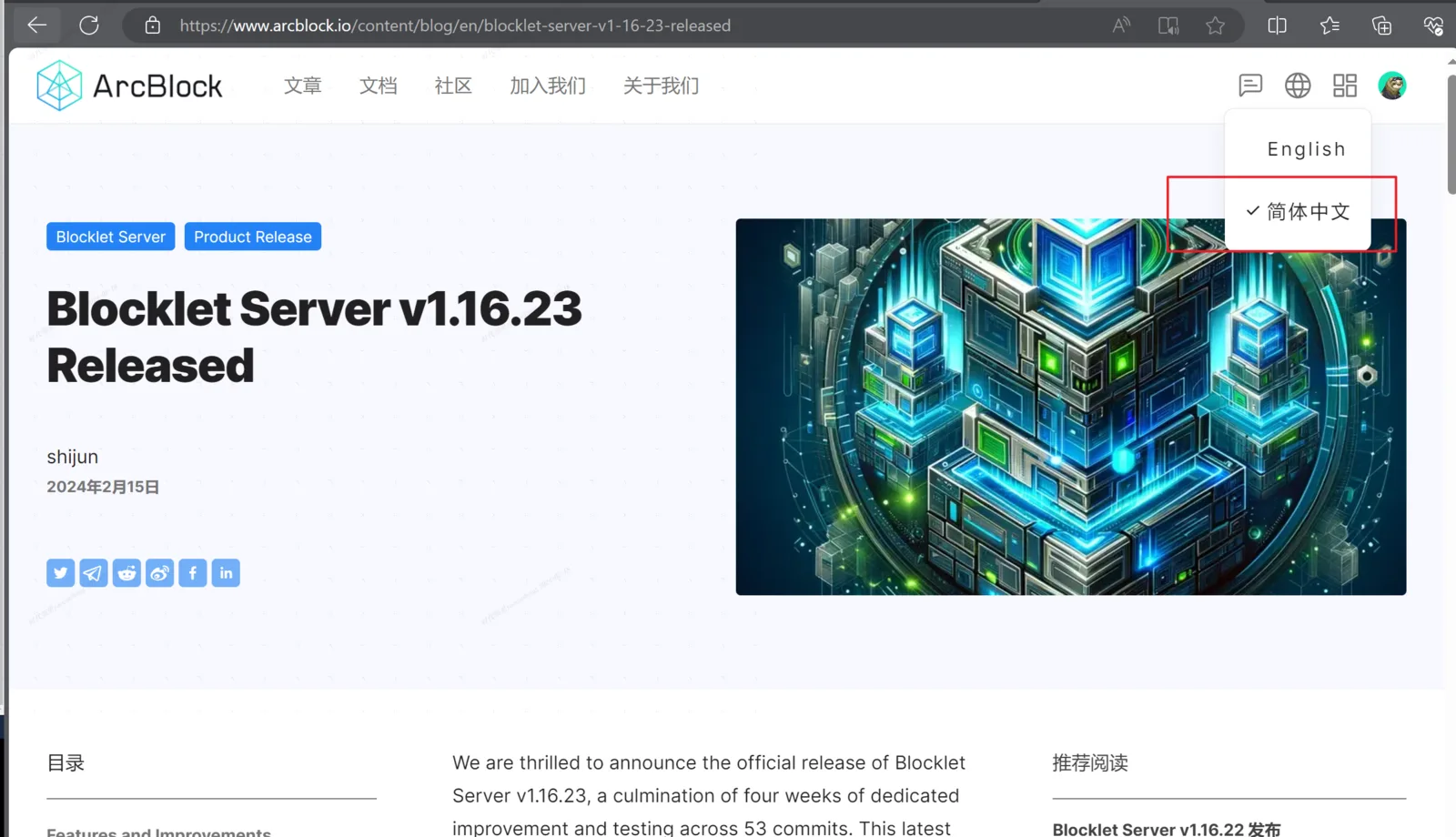Viewport: 1456px width, 837px height.
Task: Share article on Weibo
Action: tap(159, 573)
